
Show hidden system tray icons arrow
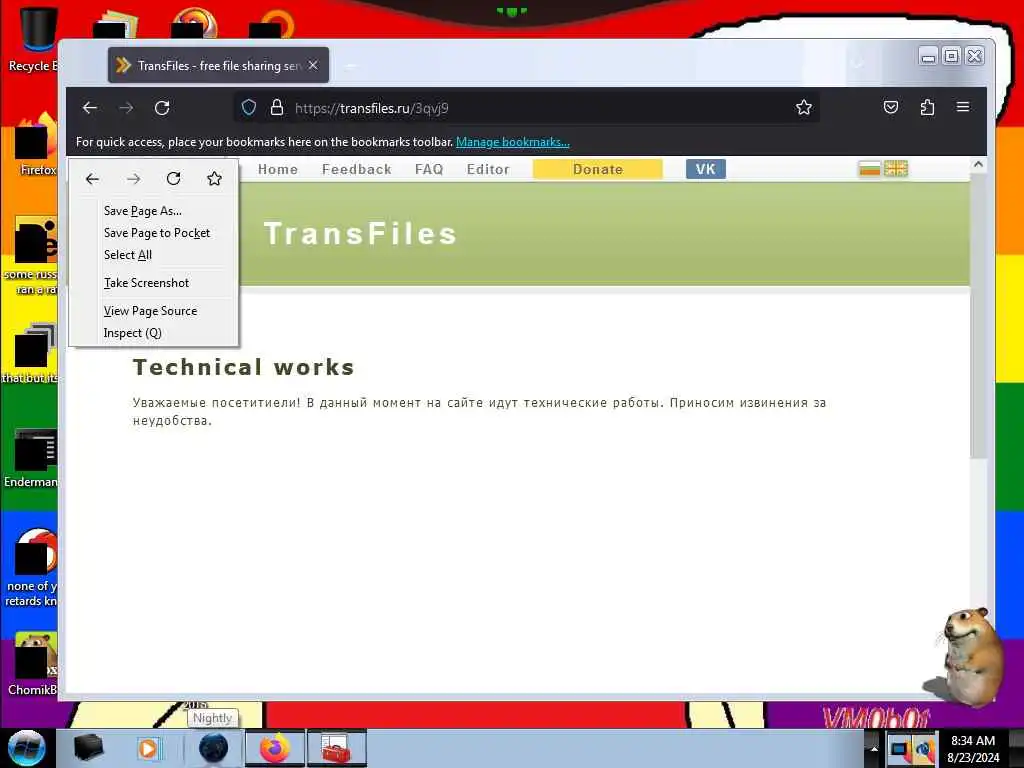(x=874, y=749)
